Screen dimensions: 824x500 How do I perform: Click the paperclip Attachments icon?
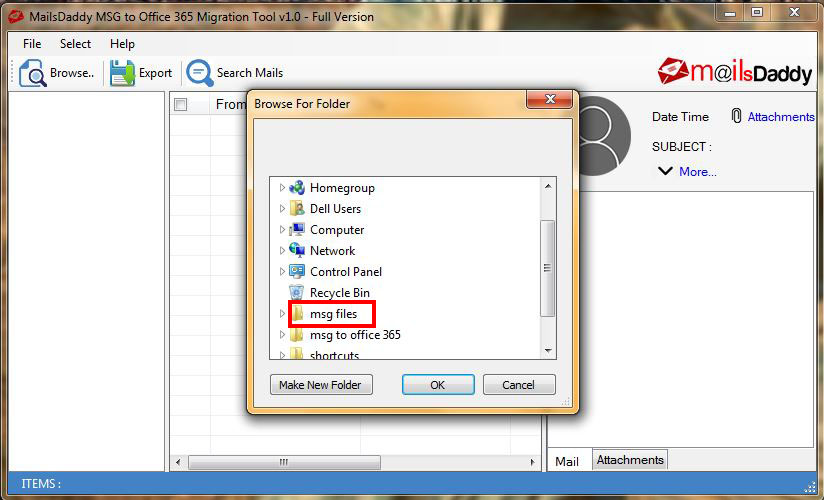click(x=736, y=117)
